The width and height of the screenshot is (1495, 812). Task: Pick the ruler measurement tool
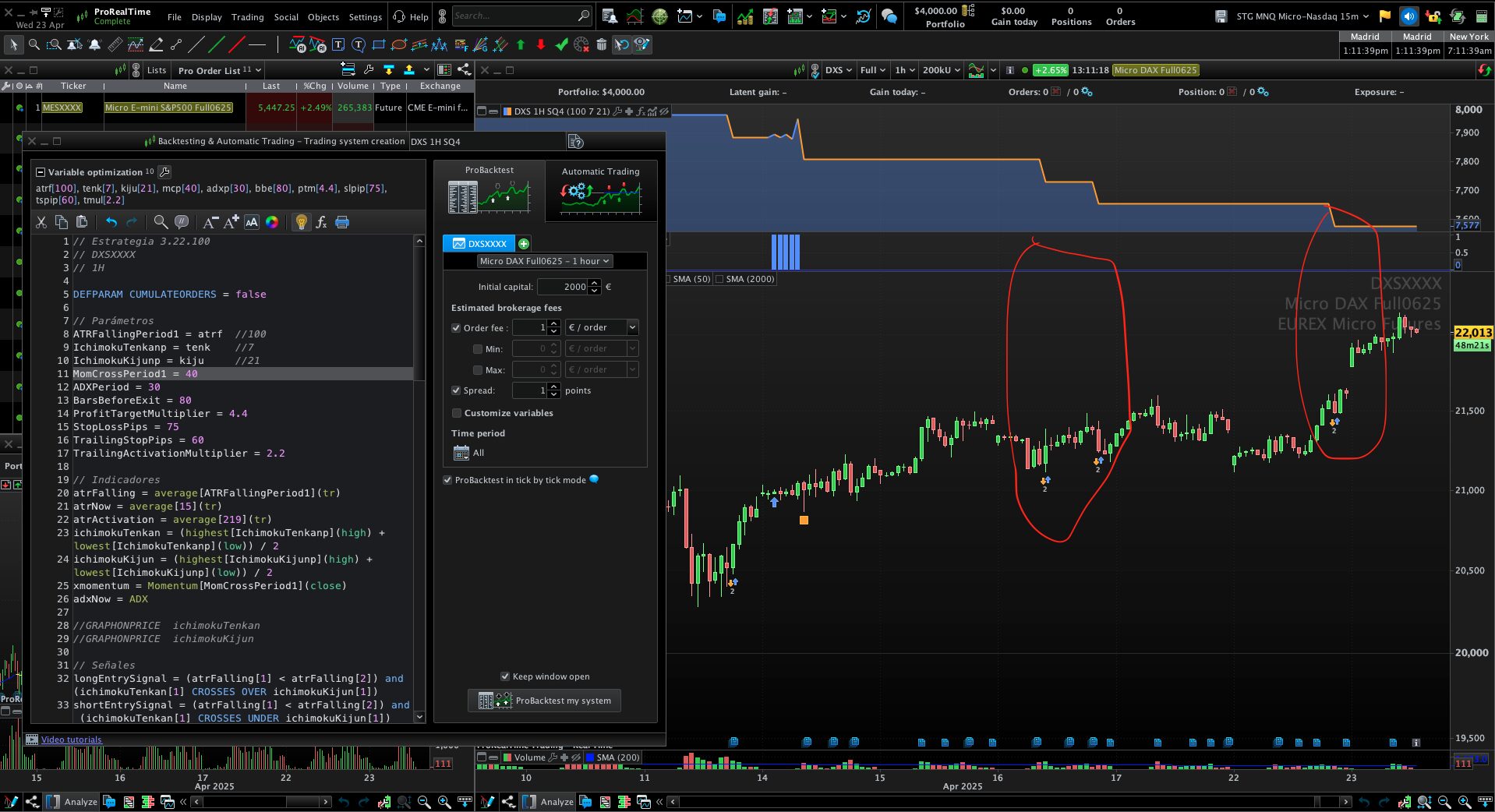pos(115,45)
